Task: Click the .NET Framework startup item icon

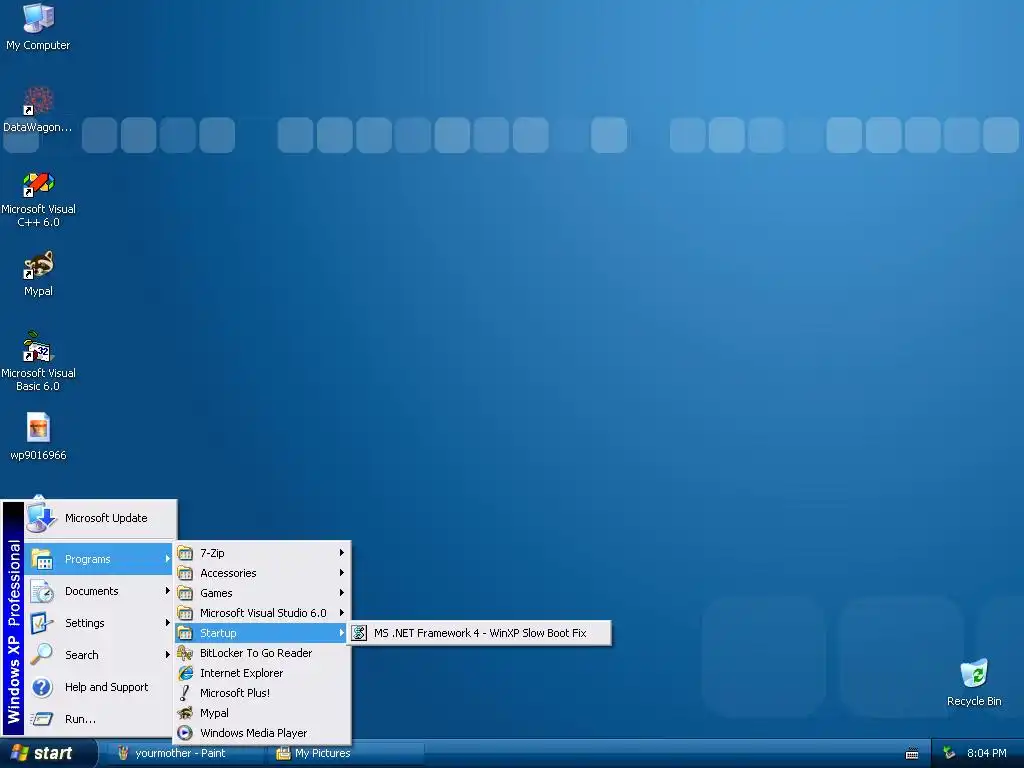Action: [359, 633]
